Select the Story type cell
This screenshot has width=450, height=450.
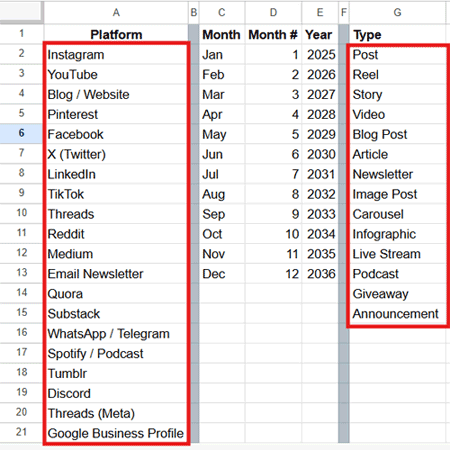[x=397, y=94]
